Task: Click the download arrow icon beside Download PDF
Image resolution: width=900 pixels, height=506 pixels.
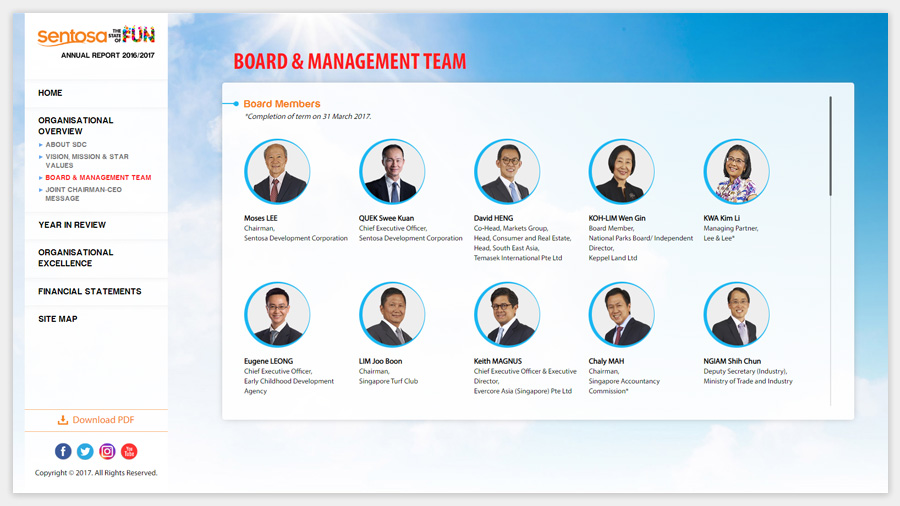Action: pyautogui.click(x=63, y=420)
